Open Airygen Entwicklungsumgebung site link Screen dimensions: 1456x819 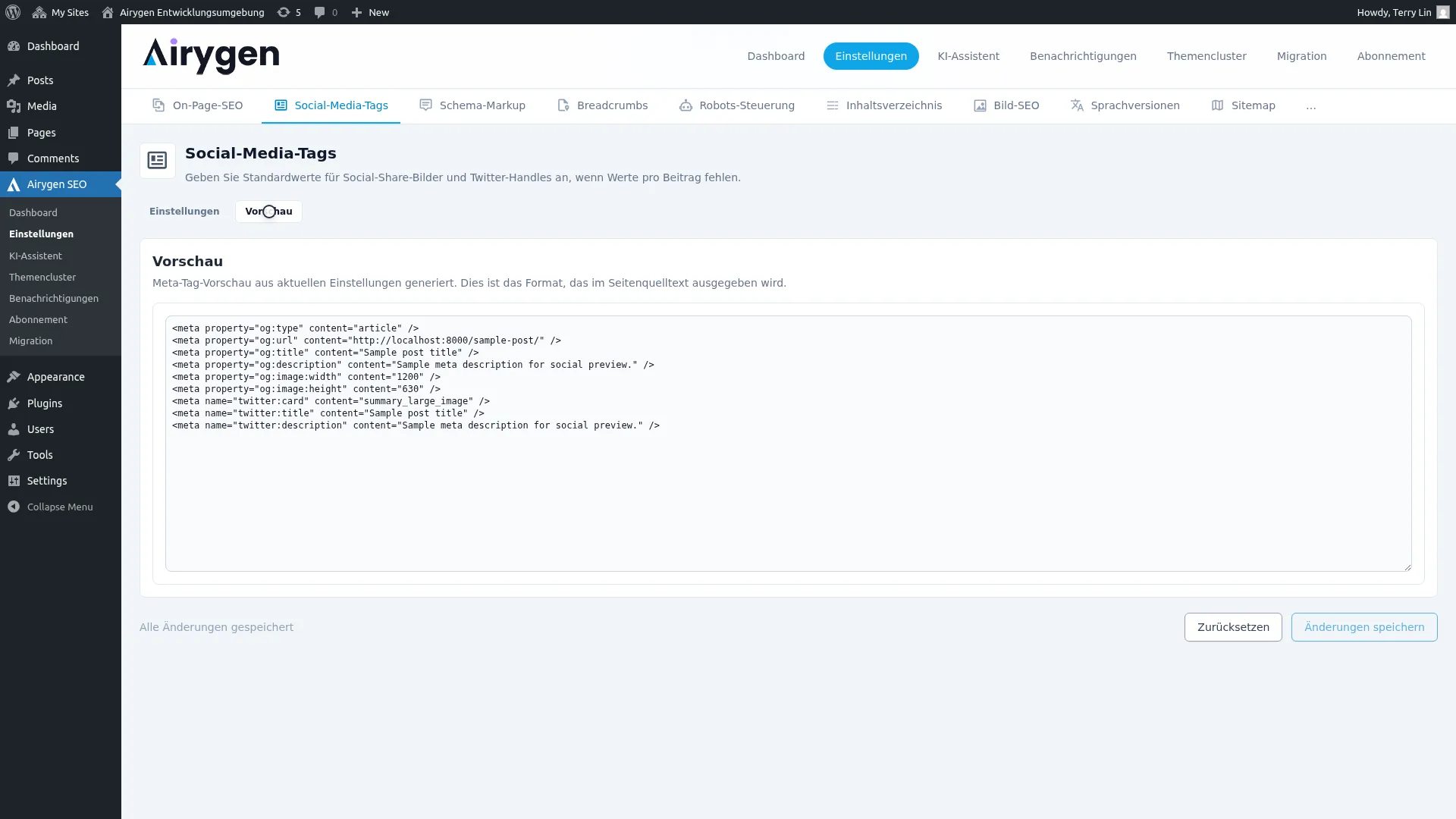[183, 12]
